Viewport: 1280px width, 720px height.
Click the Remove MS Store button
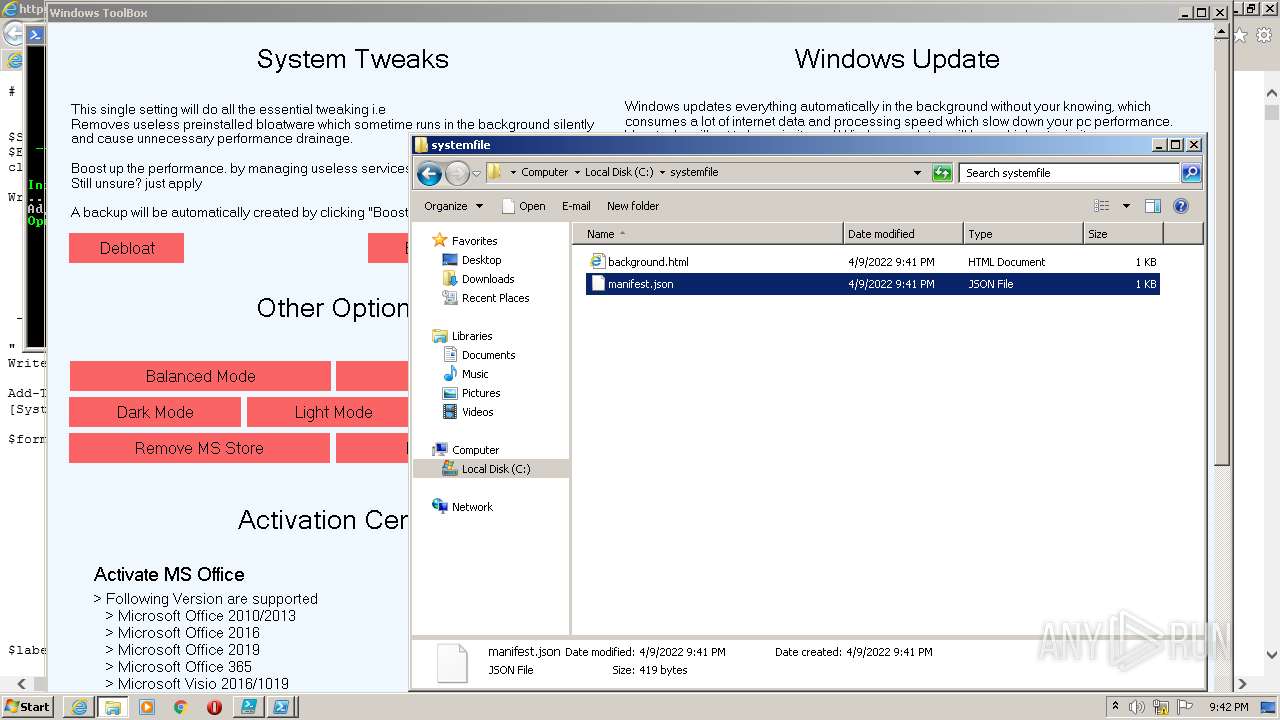tap(199, 448)
